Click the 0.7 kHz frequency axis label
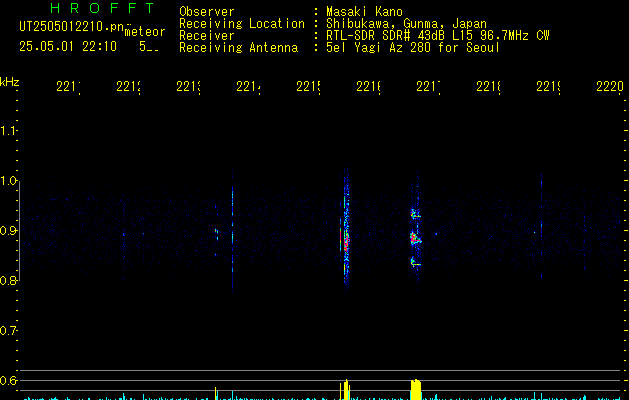Viewport: 629px width, 400px height. (8, 331)
